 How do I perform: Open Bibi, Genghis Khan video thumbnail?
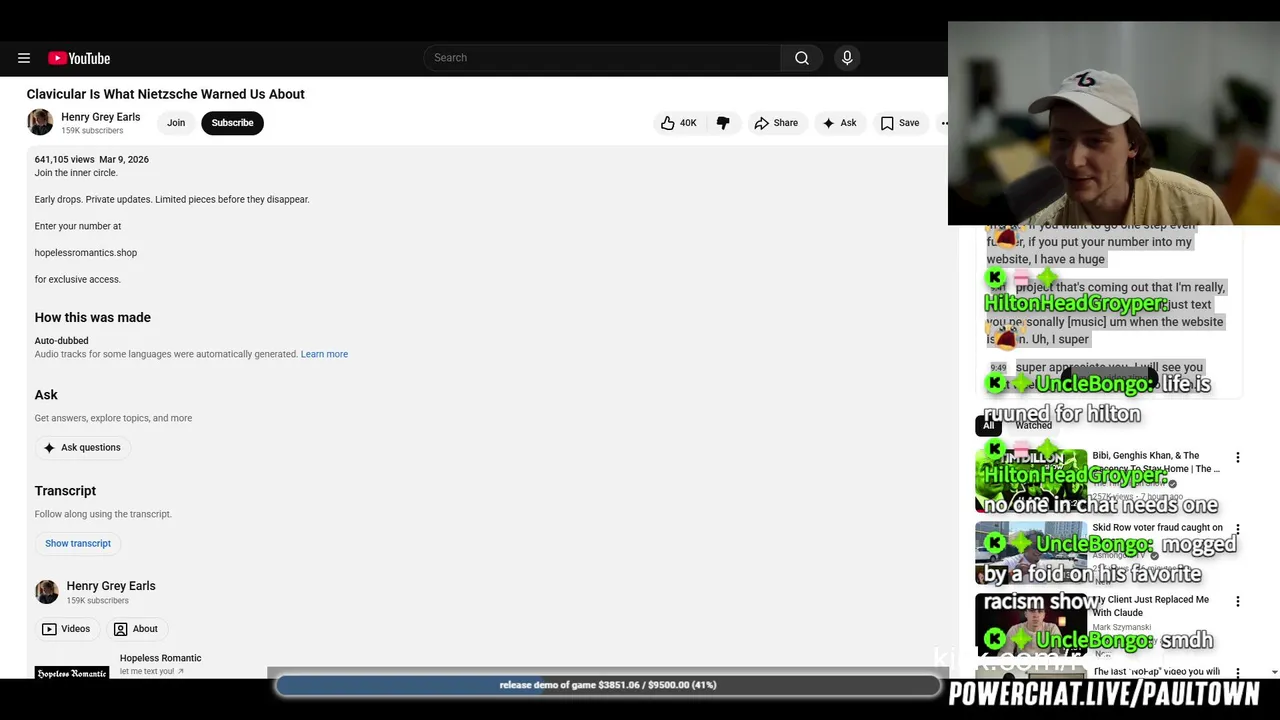click(x=1031, y=480)
